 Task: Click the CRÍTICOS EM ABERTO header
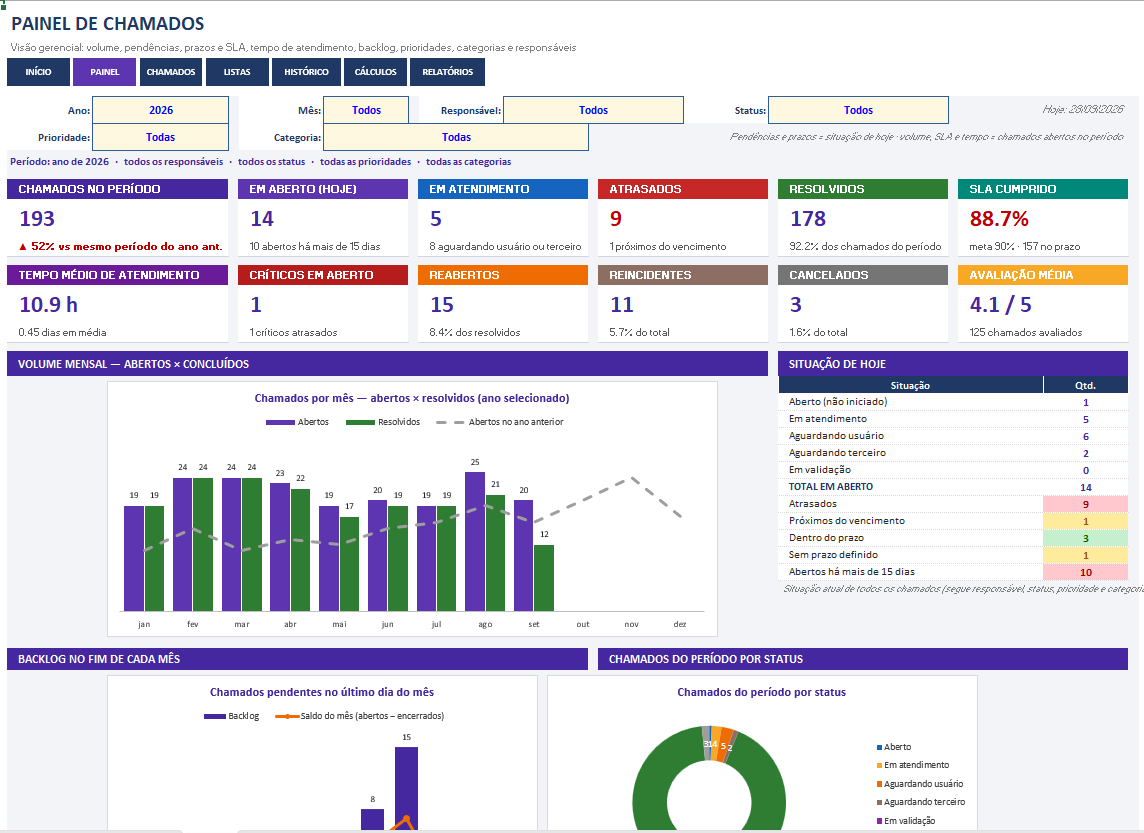point(322,275)
